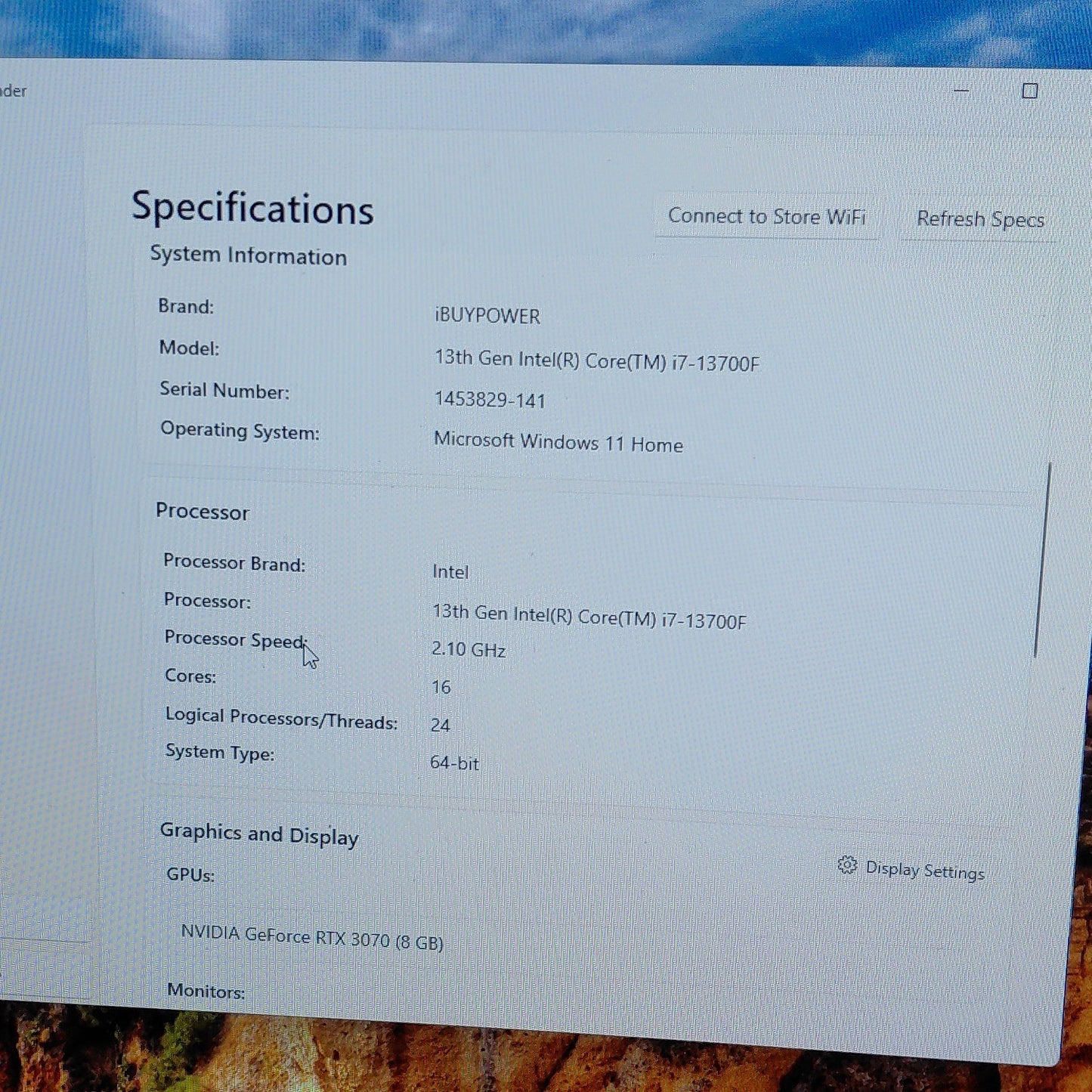Image resolution: width=1092 pixels, height=1092 pixels.
Task: Click the Cores: label
Action: tap(190, 676)
